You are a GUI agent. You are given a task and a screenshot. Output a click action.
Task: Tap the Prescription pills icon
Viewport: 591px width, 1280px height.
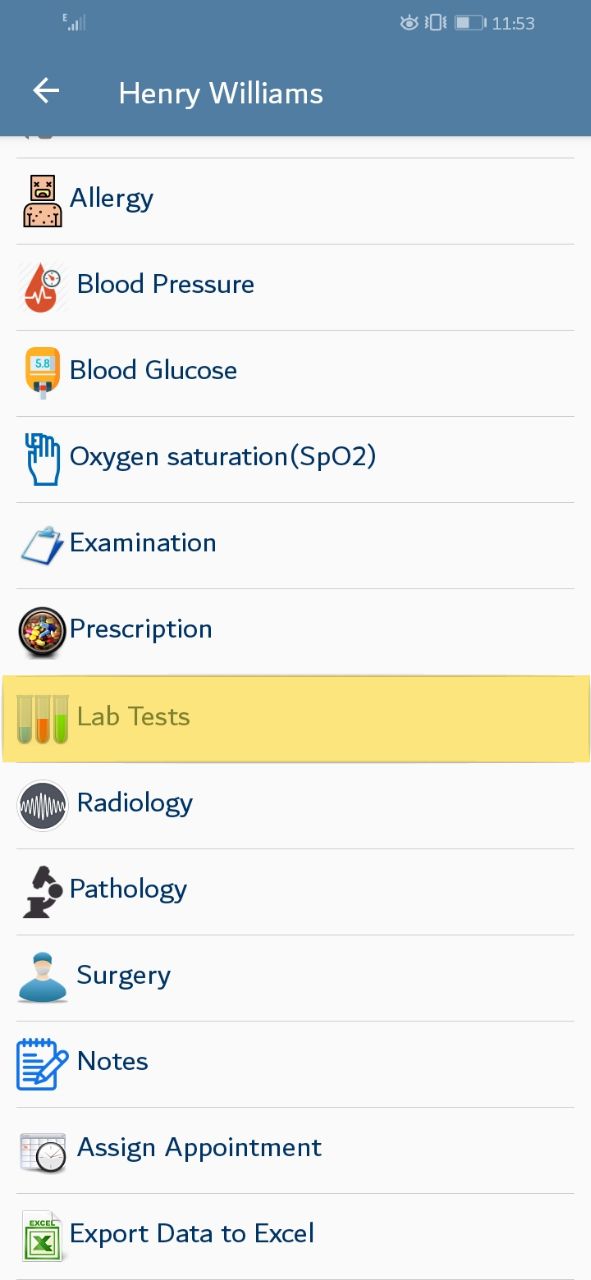click(42, 631)
